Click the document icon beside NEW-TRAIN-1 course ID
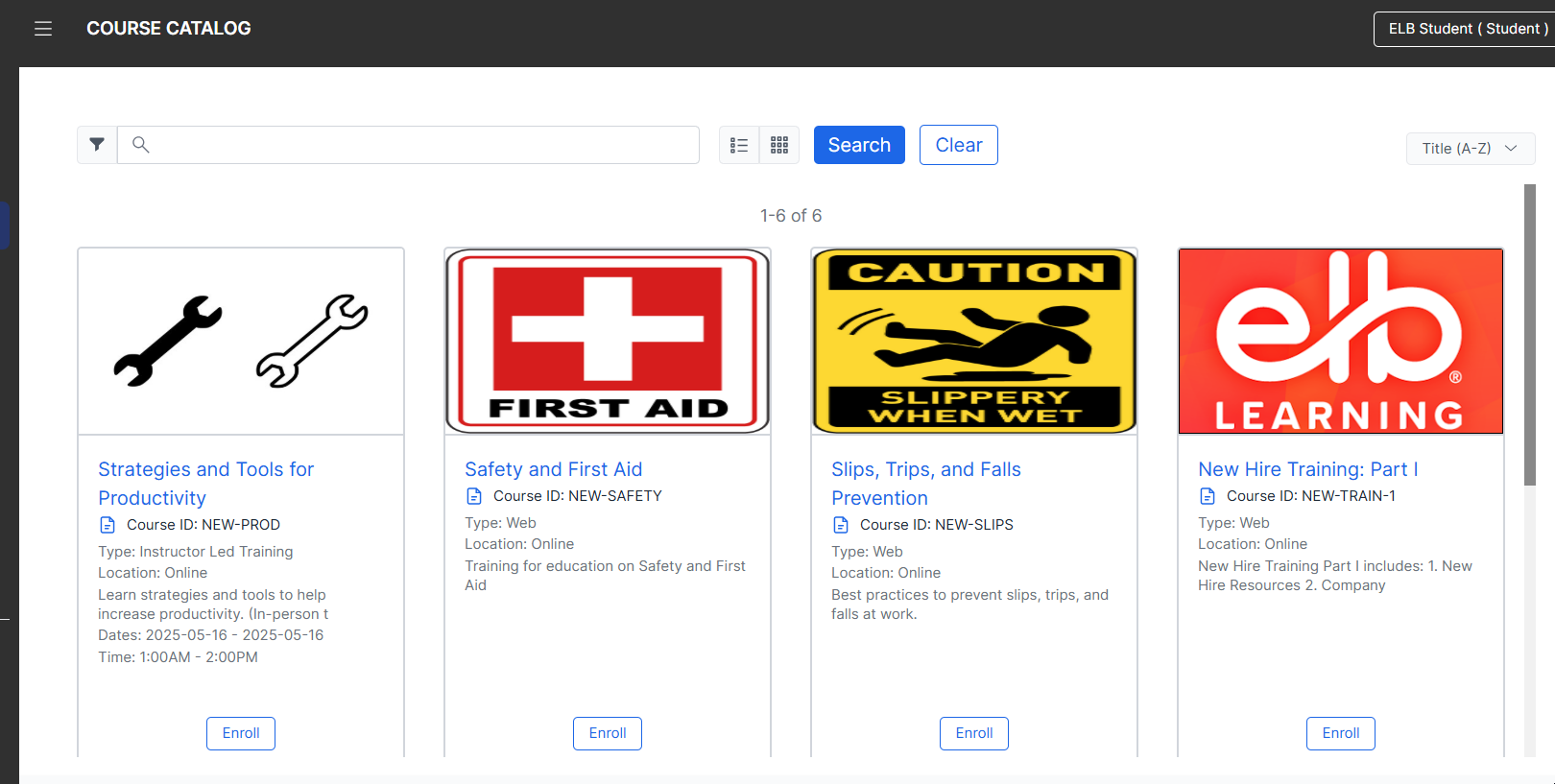This screenshot has height=784, width=1555. tap(1208, 496)
